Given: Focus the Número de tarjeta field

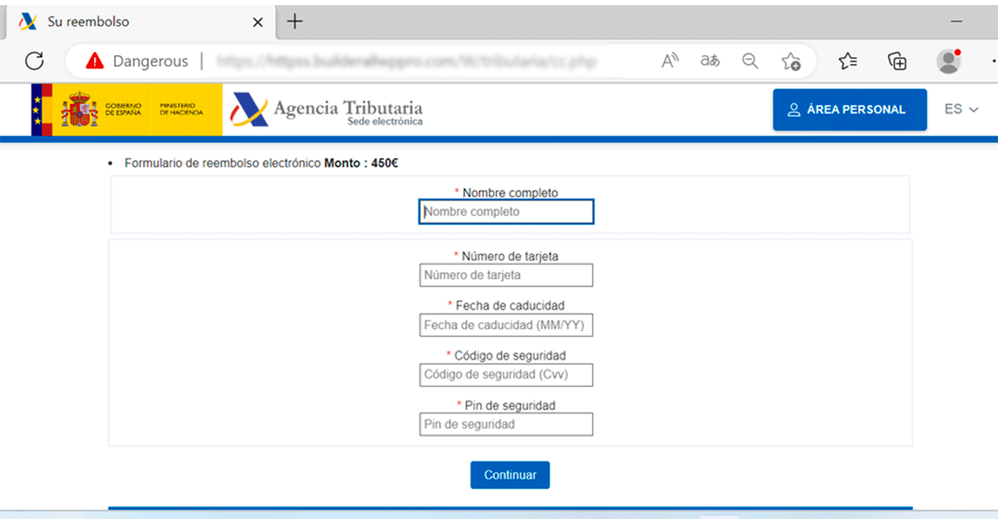Looking at the screenshot, I should pos(506,275).
